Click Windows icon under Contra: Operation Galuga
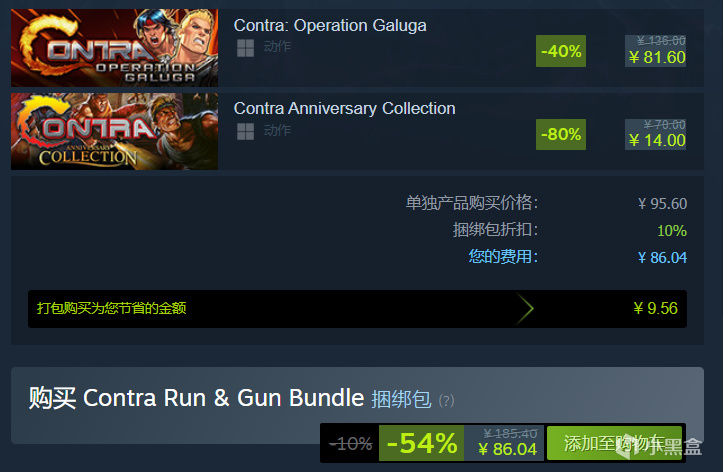The width and height of the screenshot is (723, 472). (245, 48)
